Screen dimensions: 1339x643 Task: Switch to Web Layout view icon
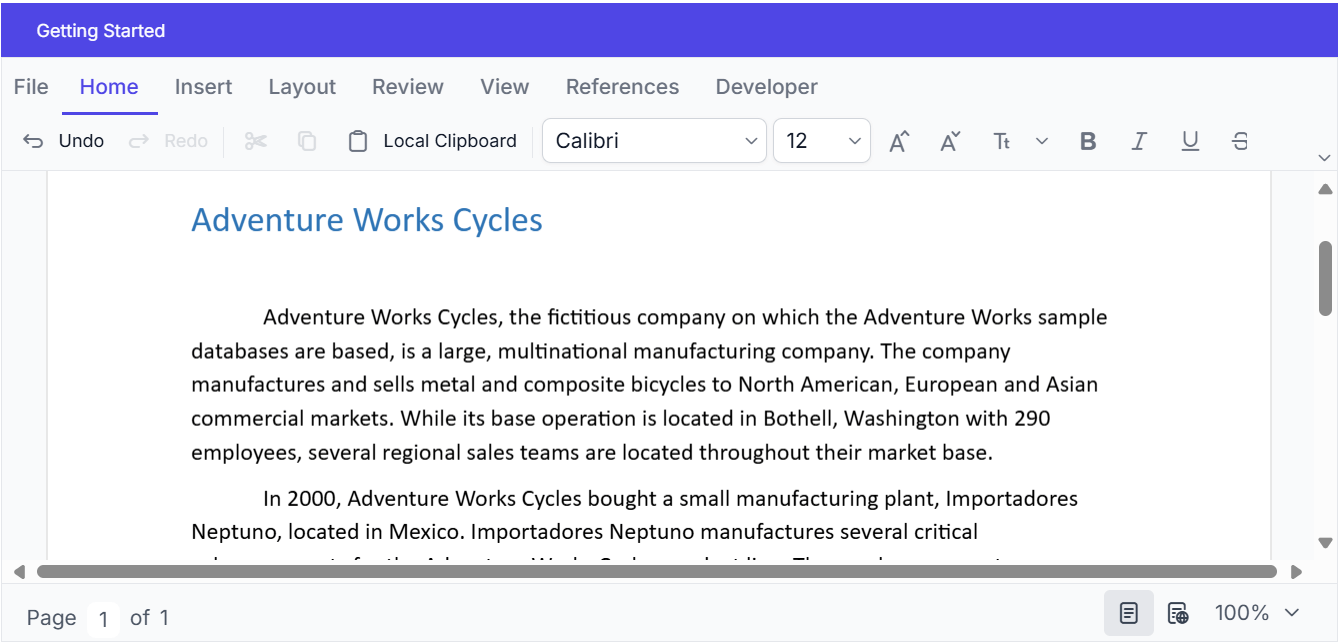click(x=1178, y=613)
